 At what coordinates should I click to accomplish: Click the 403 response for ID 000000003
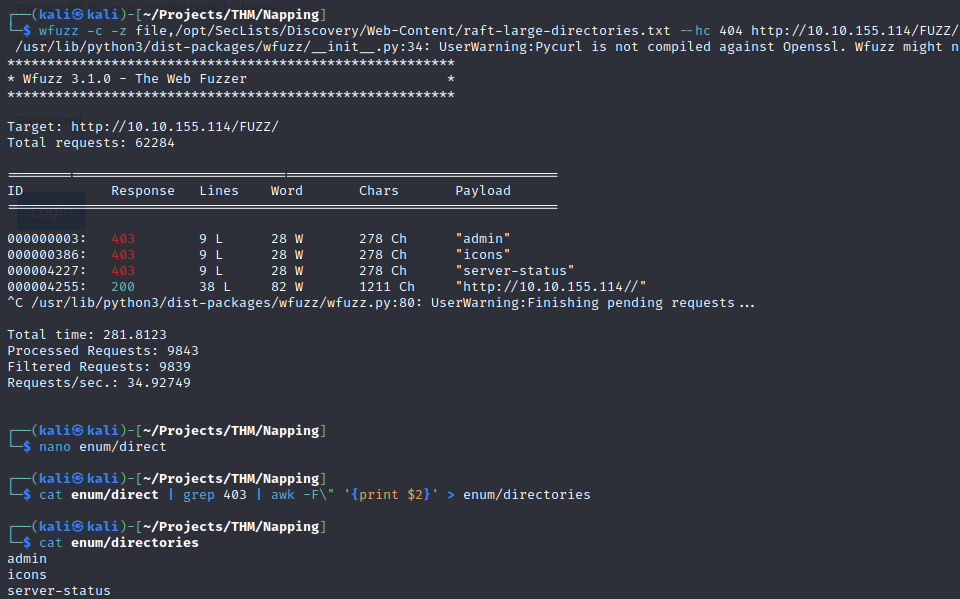(123, 239)
